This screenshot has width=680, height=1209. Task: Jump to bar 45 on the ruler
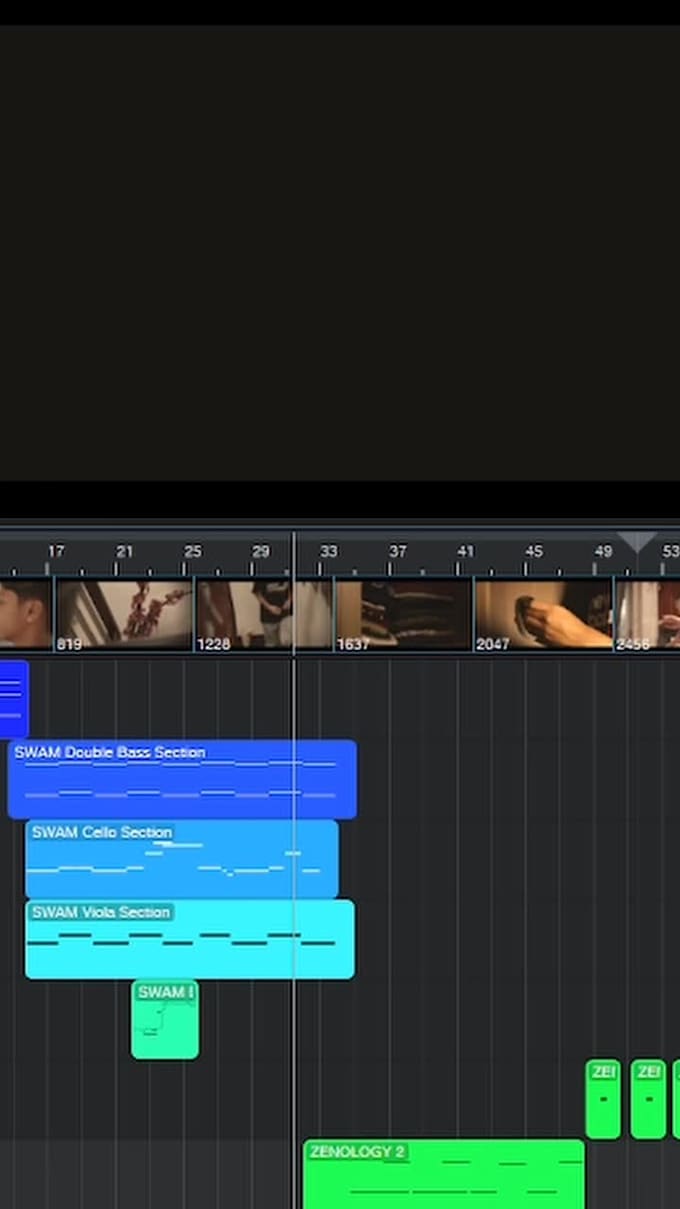point(534,551)
